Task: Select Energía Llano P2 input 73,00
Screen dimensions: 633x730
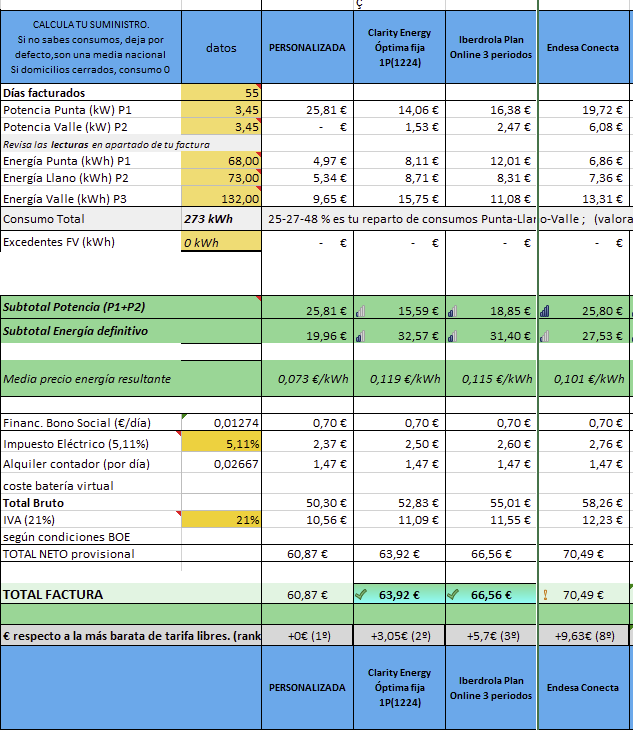Action: coord(221,178)
